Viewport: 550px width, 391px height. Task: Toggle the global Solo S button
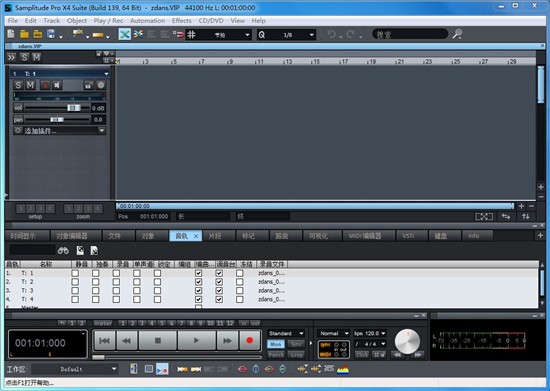click(24, 57)
